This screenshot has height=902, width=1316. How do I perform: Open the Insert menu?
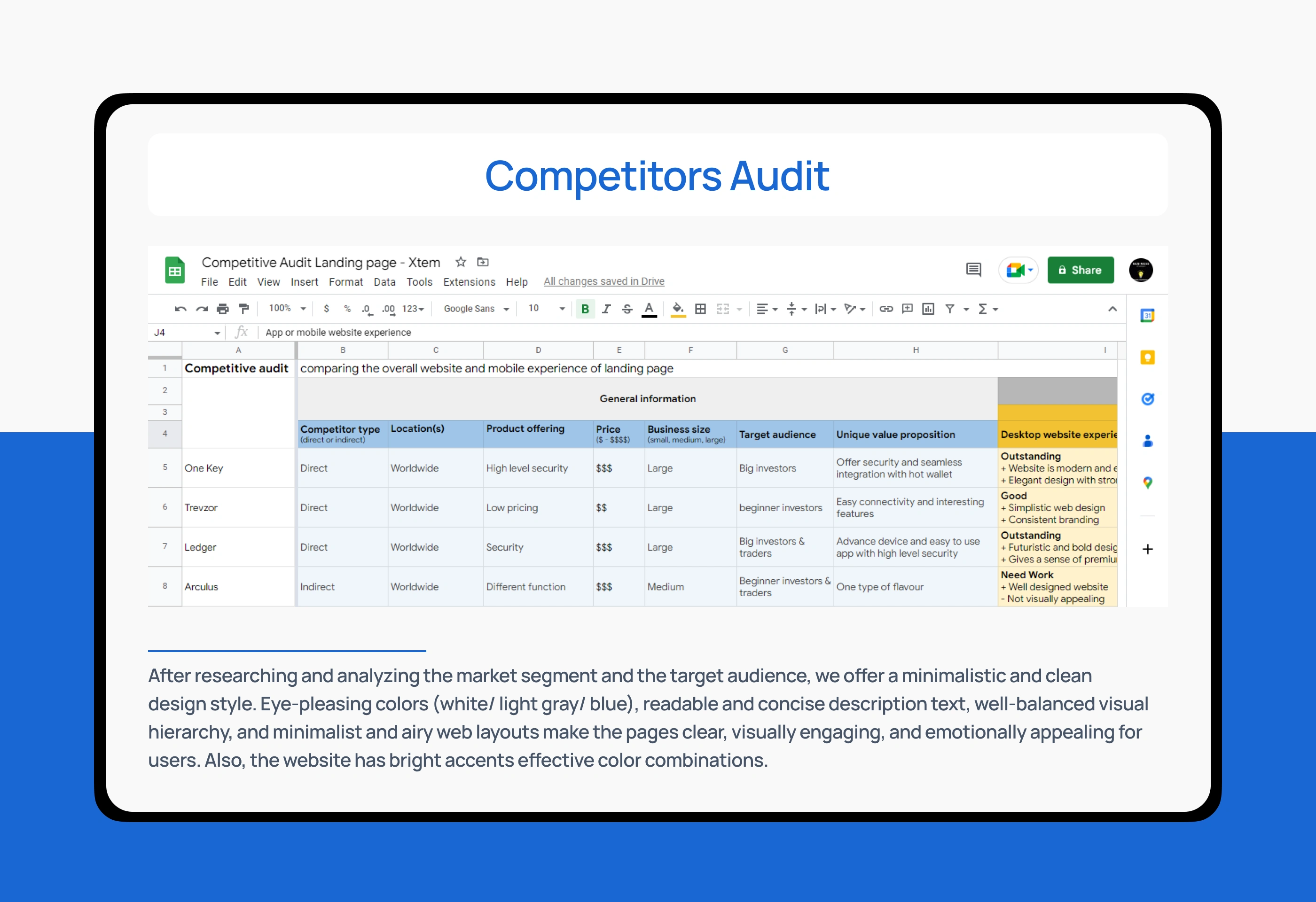304,282
